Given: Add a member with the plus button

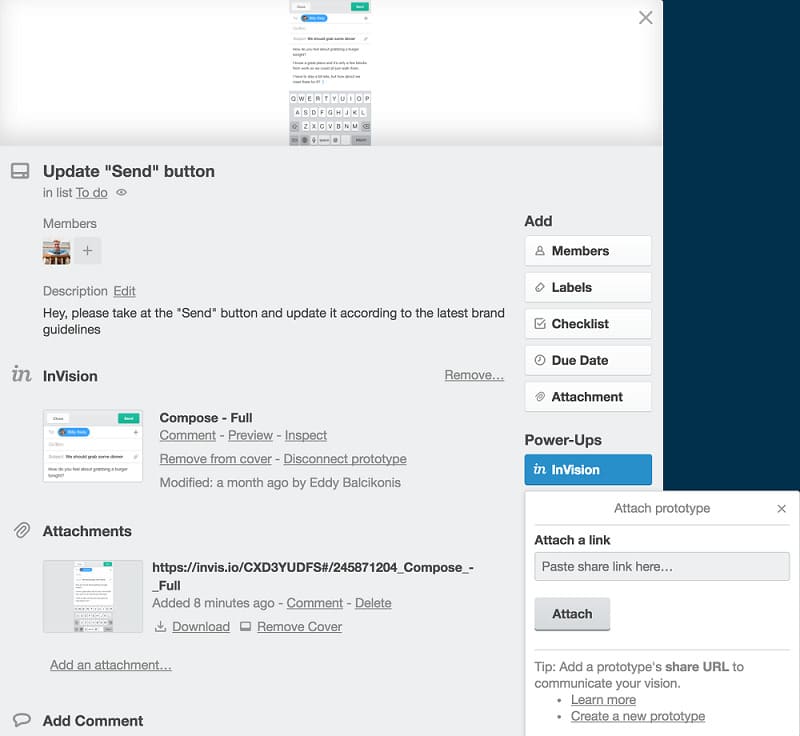Looking at the screenshot, I should click(88, 251).
